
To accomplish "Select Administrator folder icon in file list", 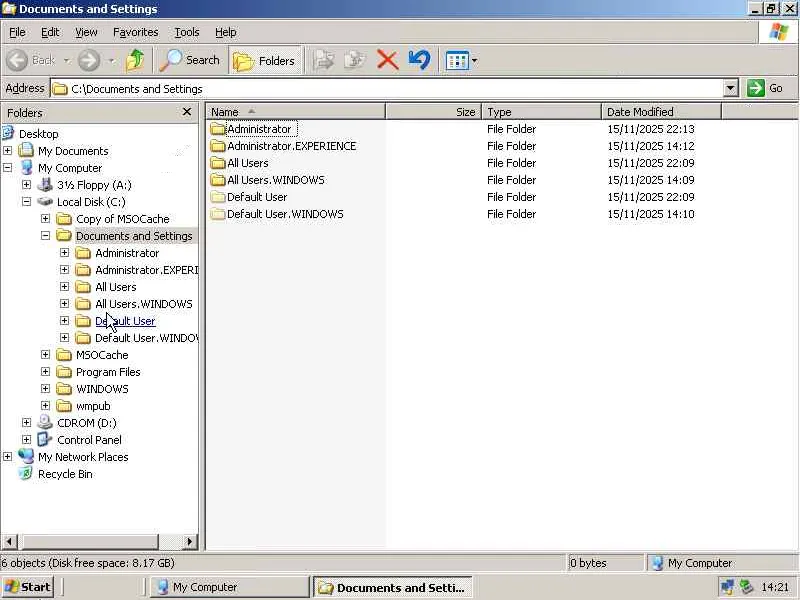I will click(x=218, y=129).
